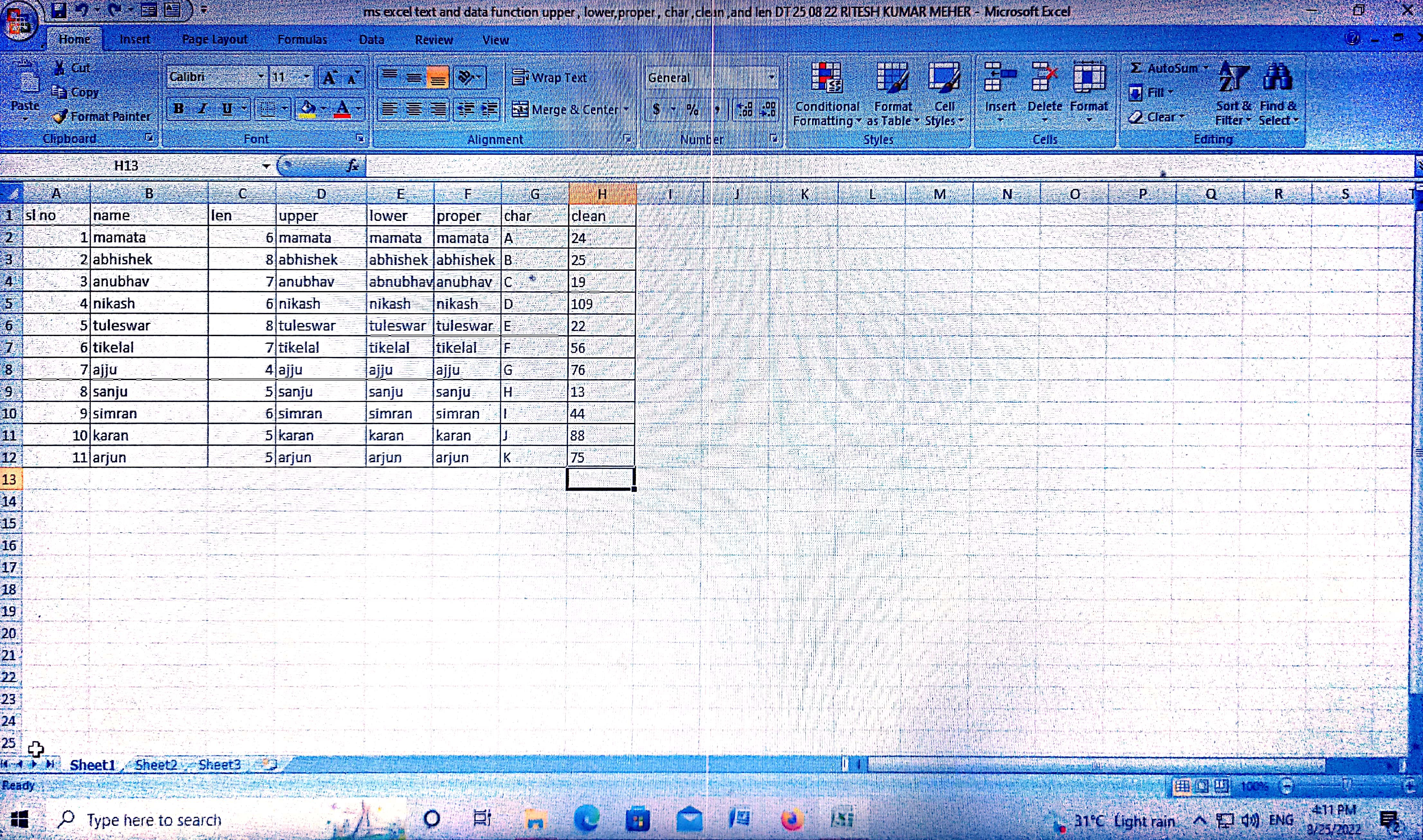Toggle Wrap Text on selected cell
The image size is (1423, 840).
[x=549, y=78]
